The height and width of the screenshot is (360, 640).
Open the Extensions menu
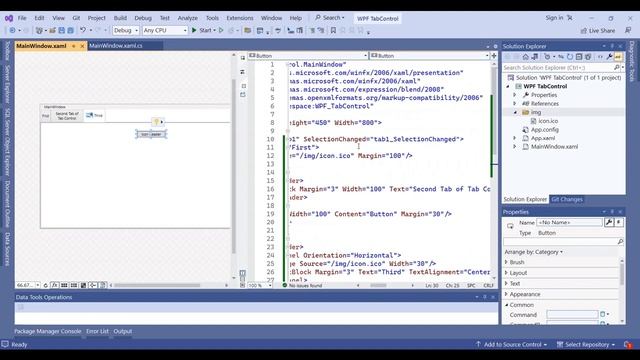(x=240, y=18)
